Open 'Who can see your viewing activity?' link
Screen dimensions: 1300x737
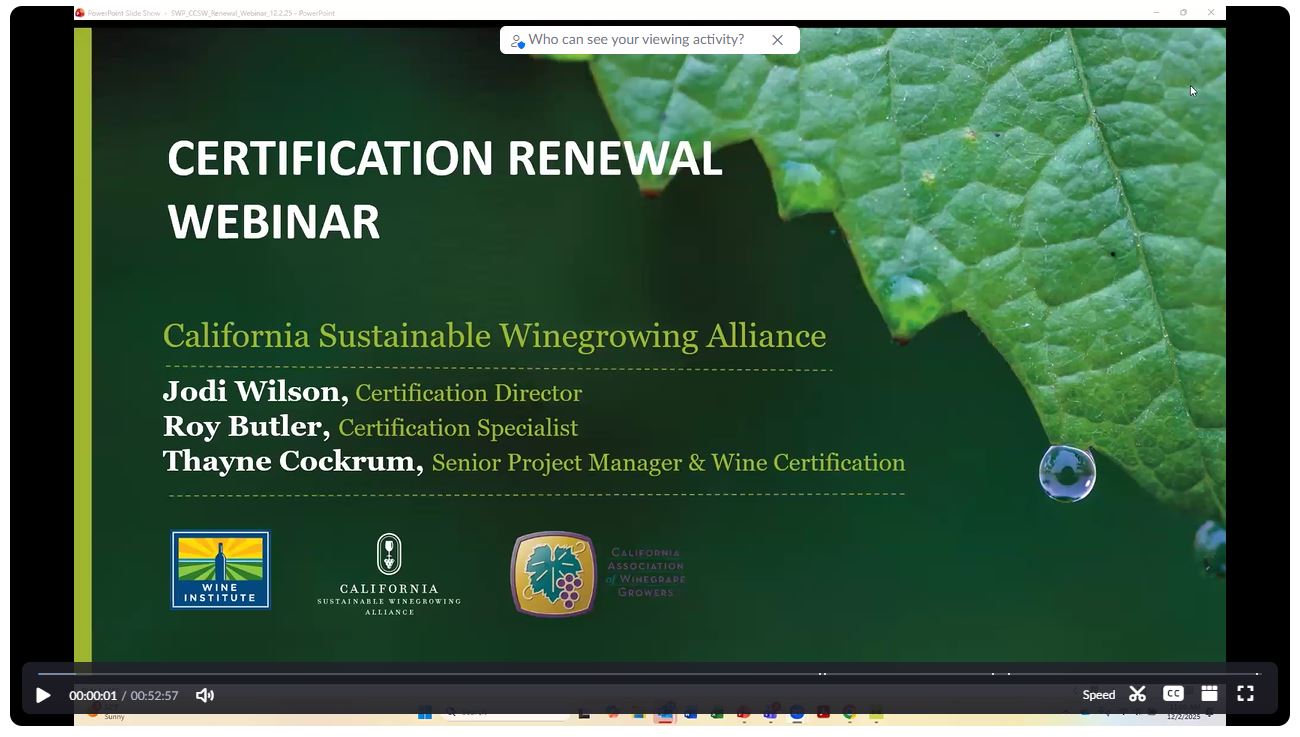(x=636, y=40)
